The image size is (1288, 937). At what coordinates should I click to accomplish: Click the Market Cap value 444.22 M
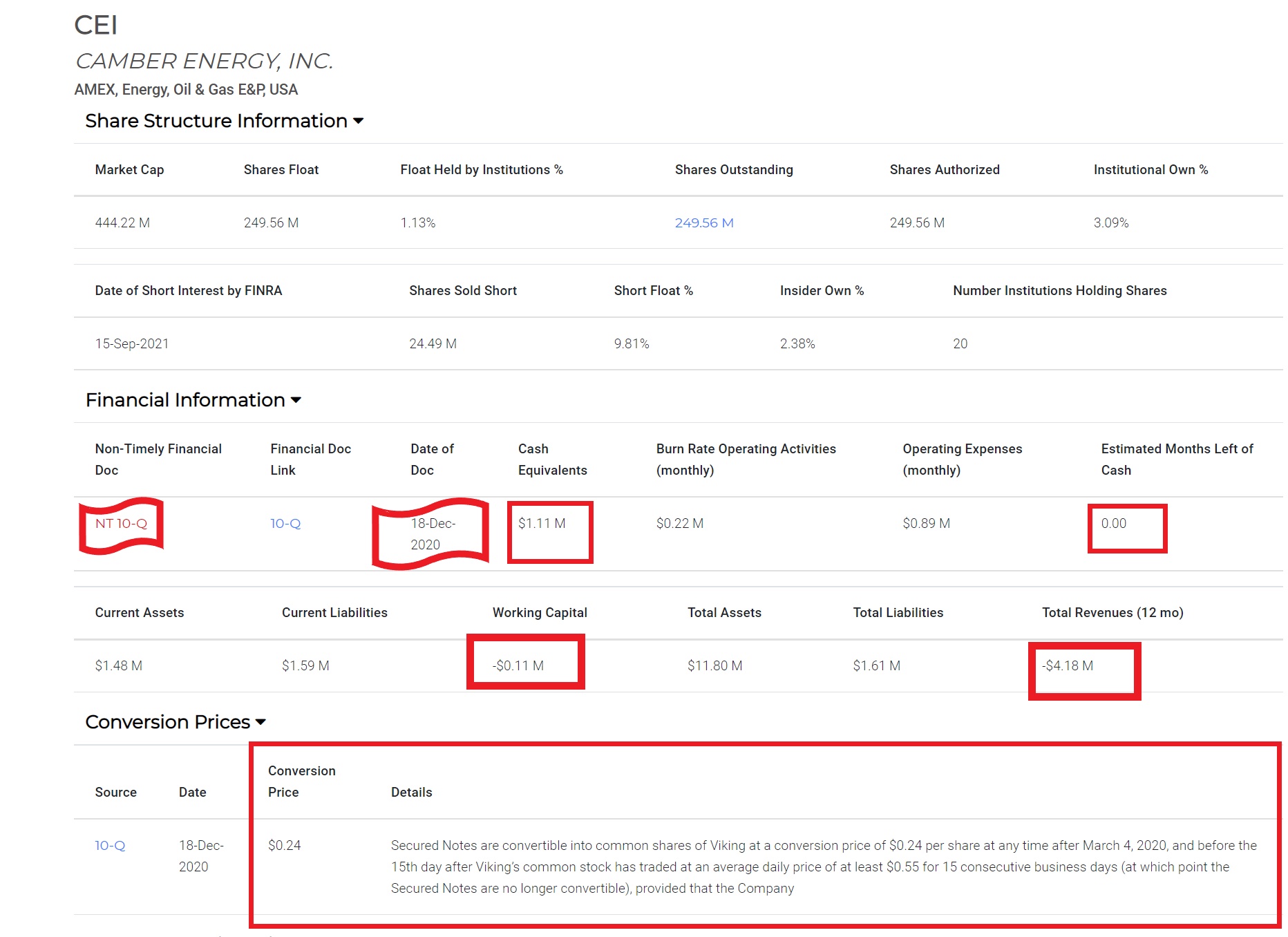(122, 223)
